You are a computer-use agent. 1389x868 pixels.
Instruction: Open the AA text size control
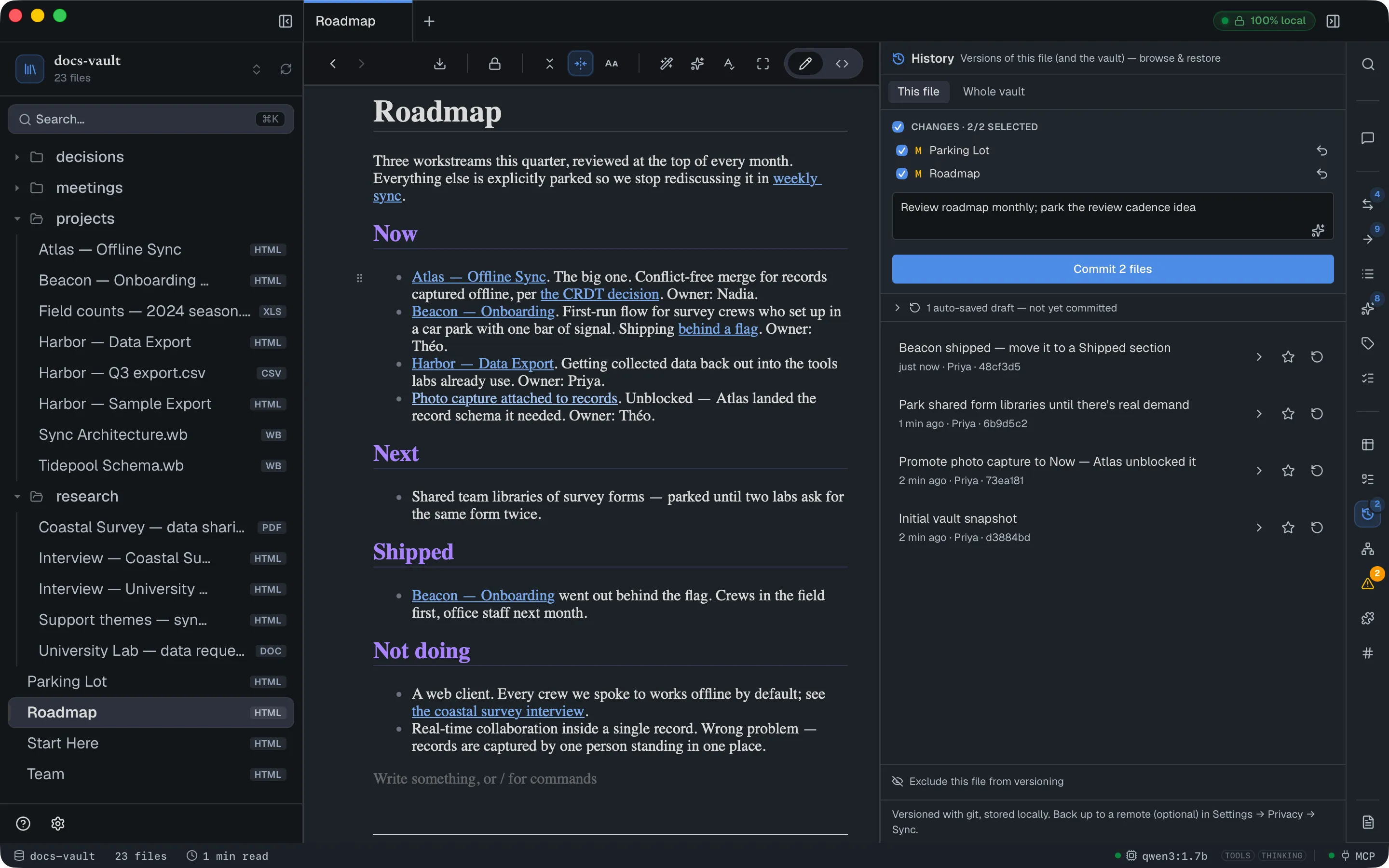pyautogui.click(x=612, y=64)
